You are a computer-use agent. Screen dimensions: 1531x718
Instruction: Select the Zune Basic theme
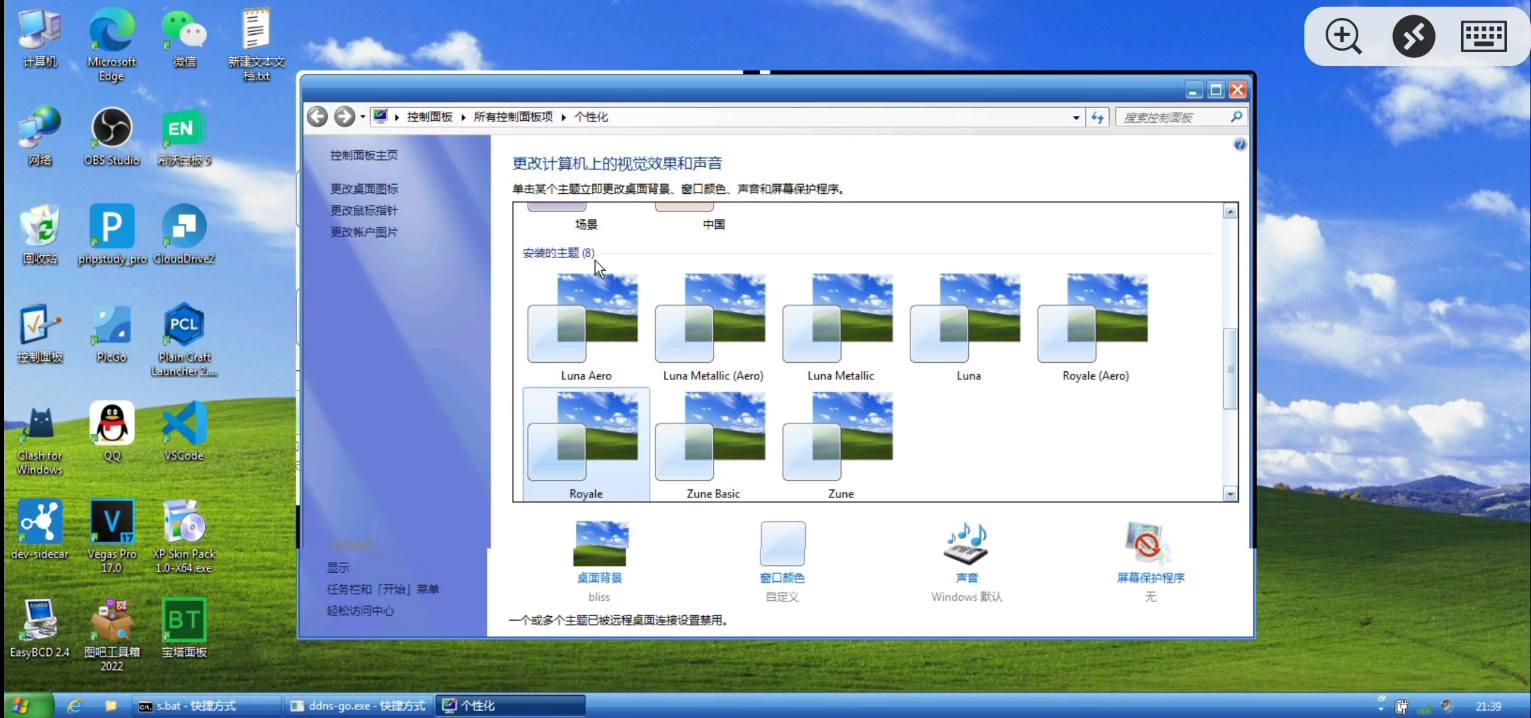pos(713,444)
